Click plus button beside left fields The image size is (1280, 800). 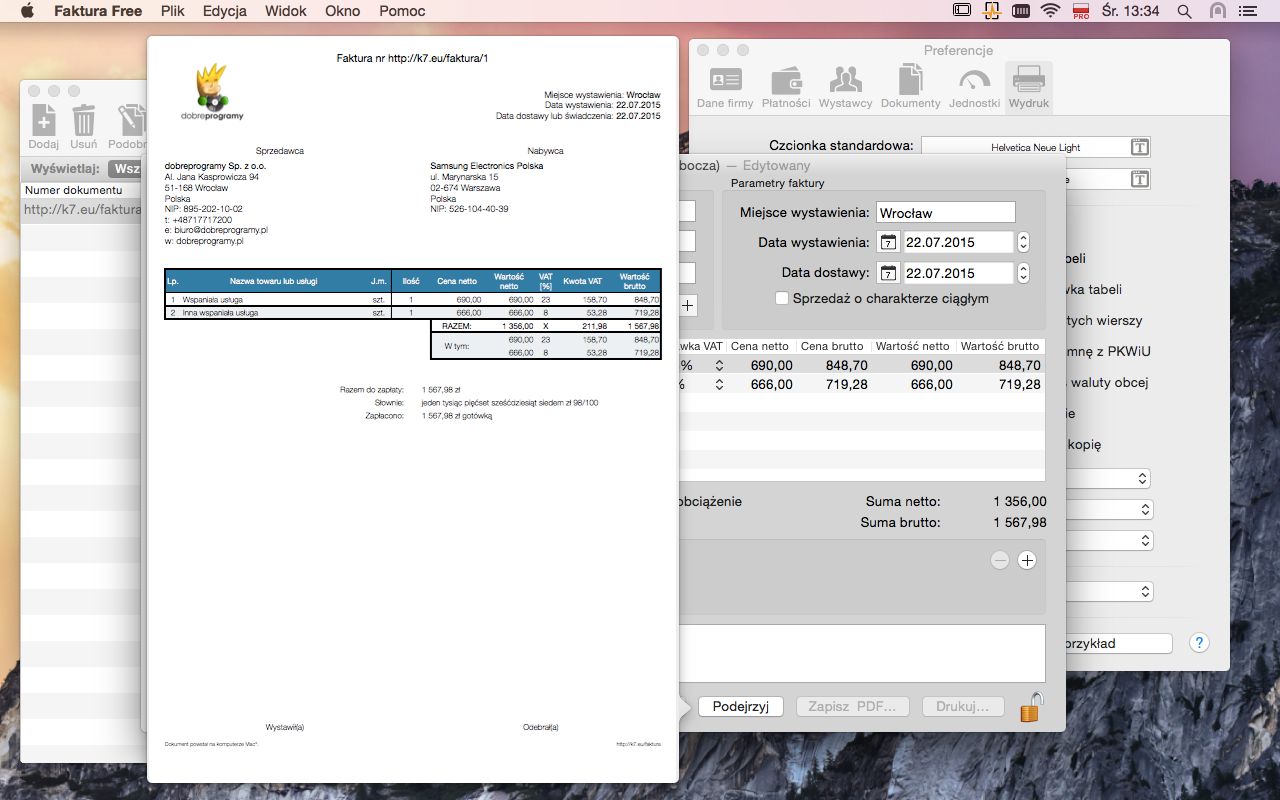(689, 306)
